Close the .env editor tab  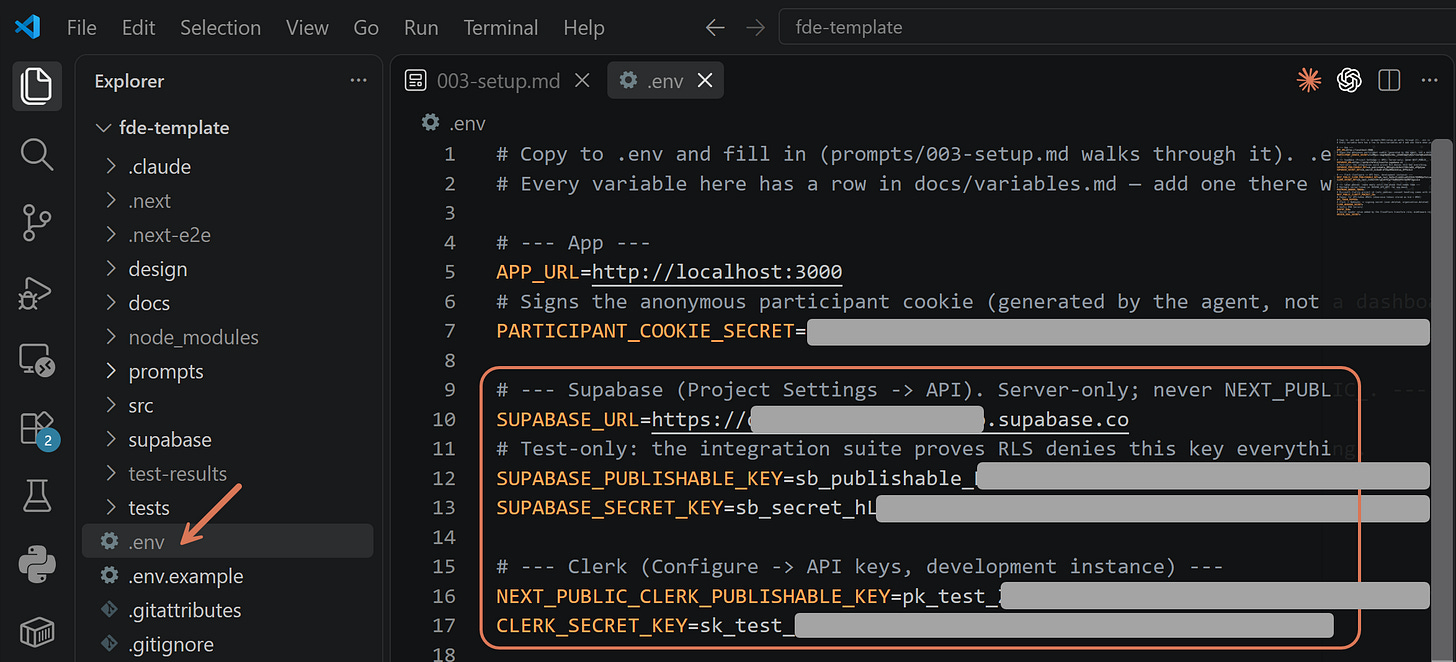[705, 81]
